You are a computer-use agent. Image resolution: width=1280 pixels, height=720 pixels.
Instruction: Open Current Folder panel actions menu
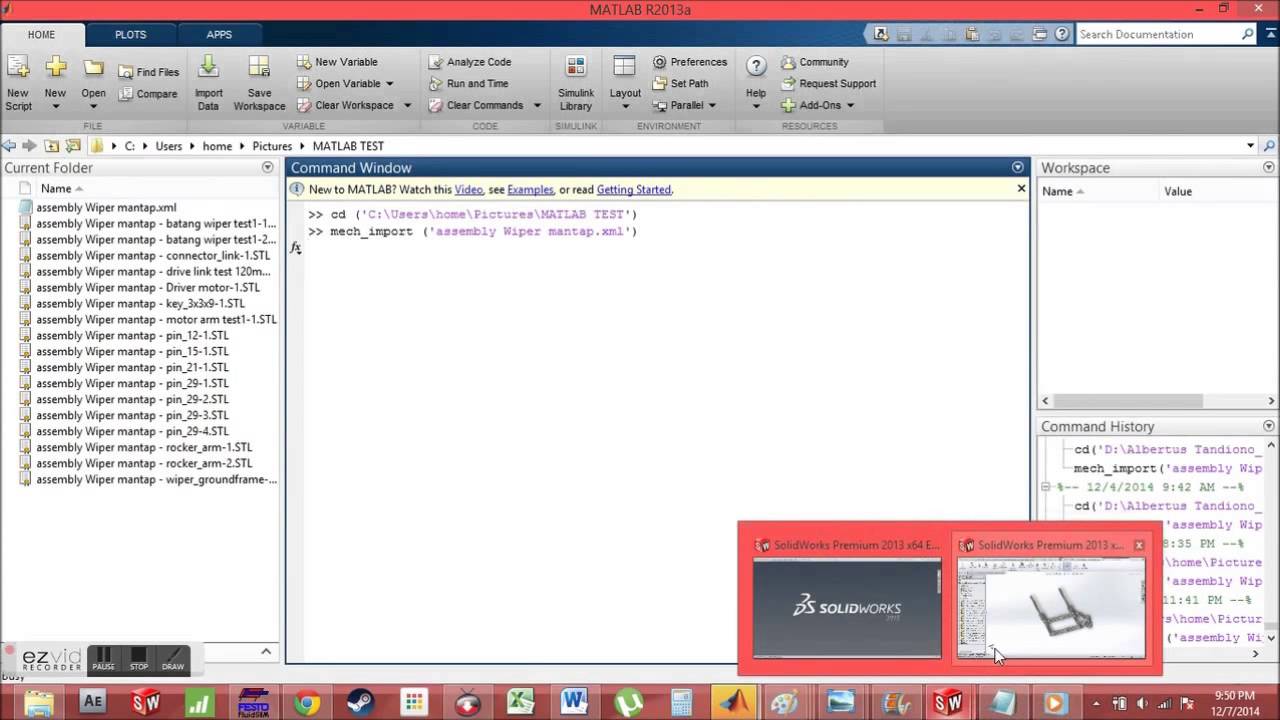[x=268, y=168]
